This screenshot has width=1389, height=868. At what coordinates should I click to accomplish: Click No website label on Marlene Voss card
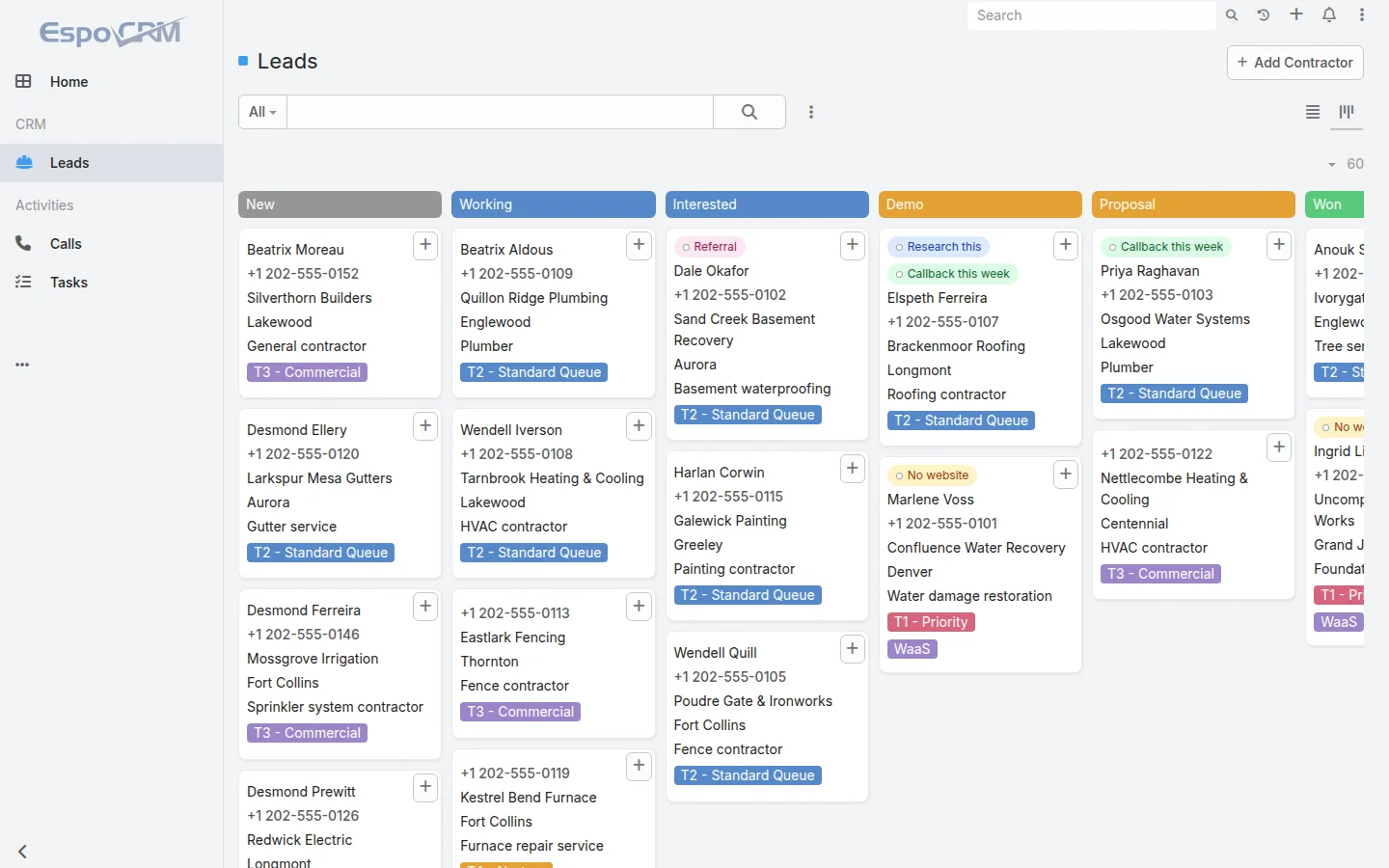pos(932,475)
